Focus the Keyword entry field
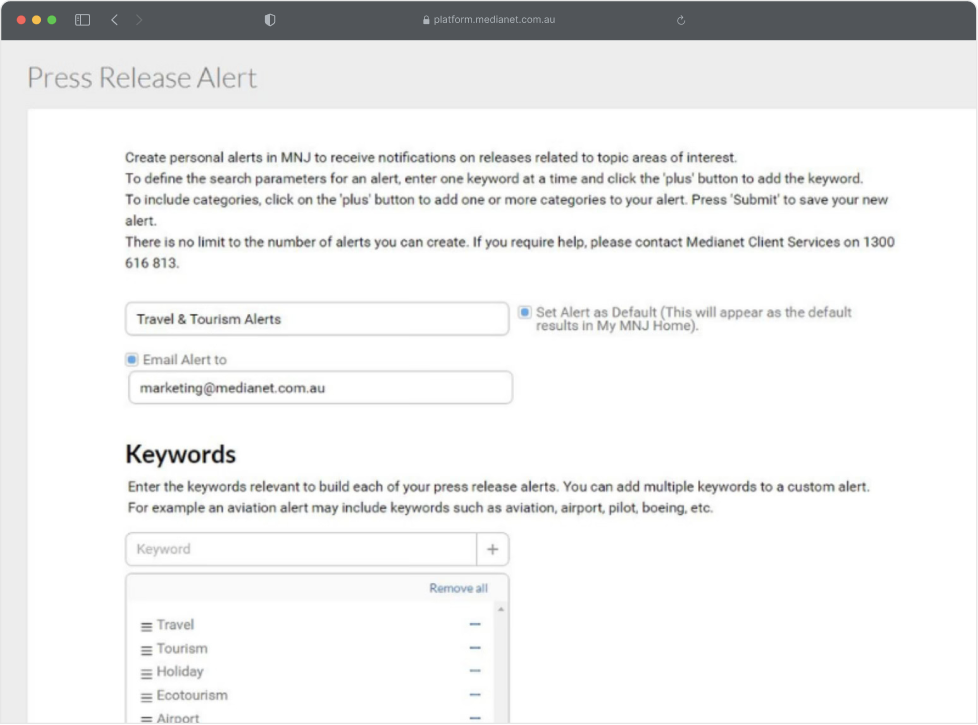This screenshot has width=978, height=725. [301, 549]
